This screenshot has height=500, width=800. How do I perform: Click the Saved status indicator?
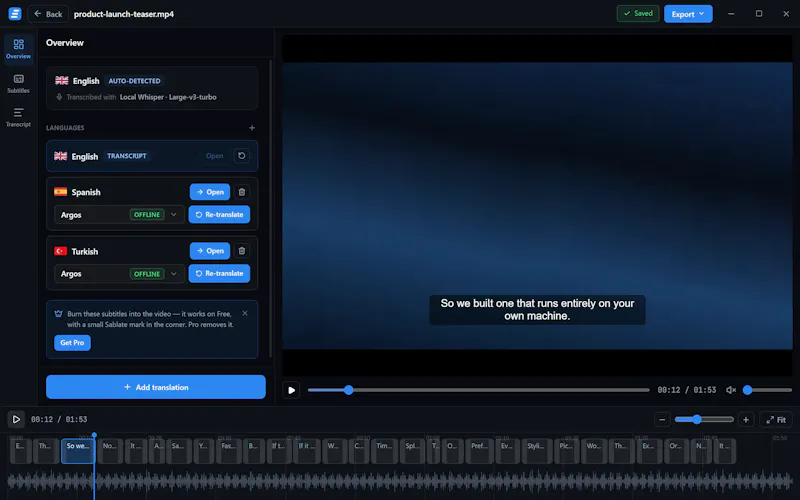(638, 14)
